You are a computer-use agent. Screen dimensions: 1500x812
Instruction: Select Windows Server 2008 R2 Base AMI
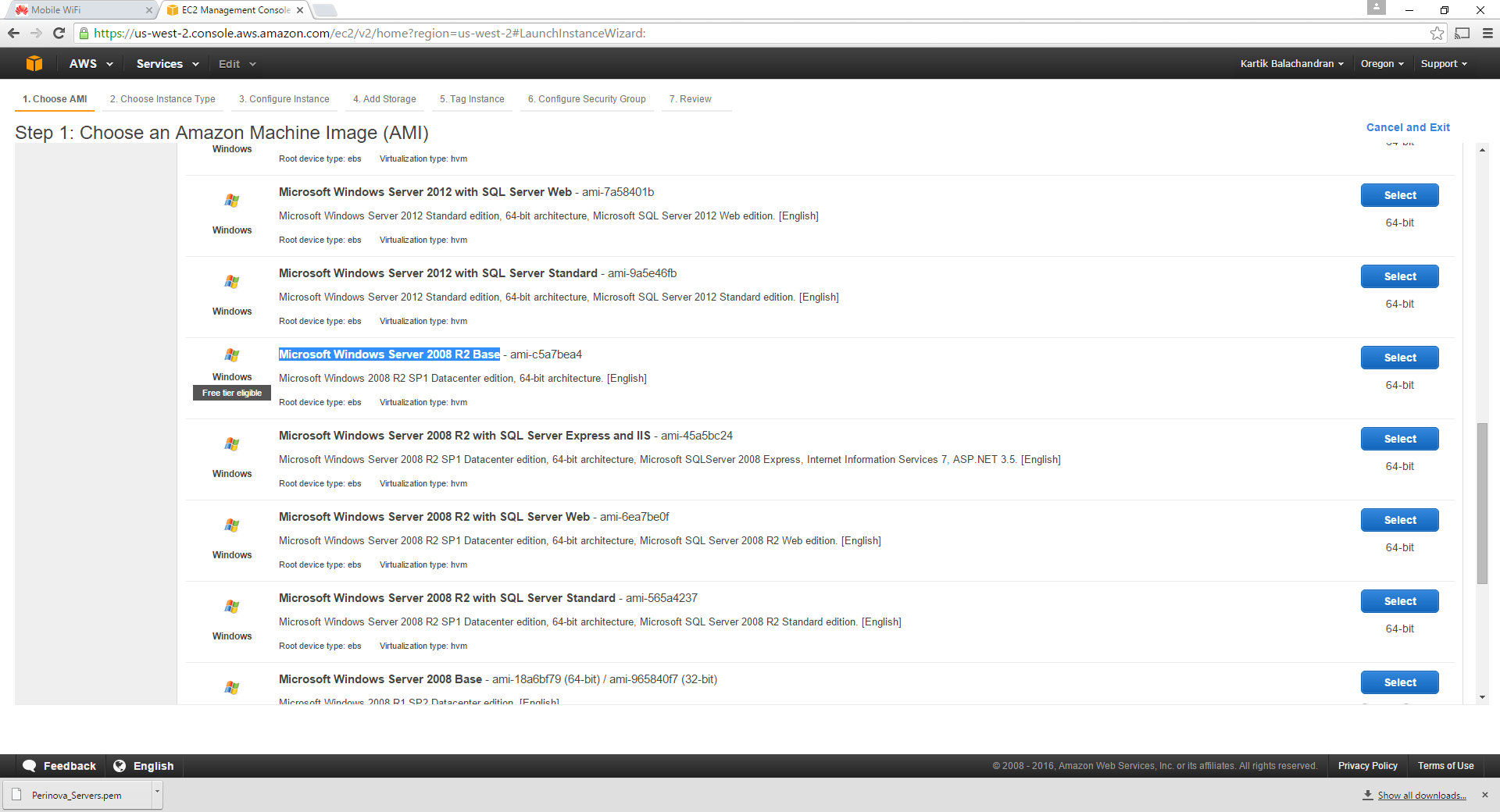tap(1399, 358)
